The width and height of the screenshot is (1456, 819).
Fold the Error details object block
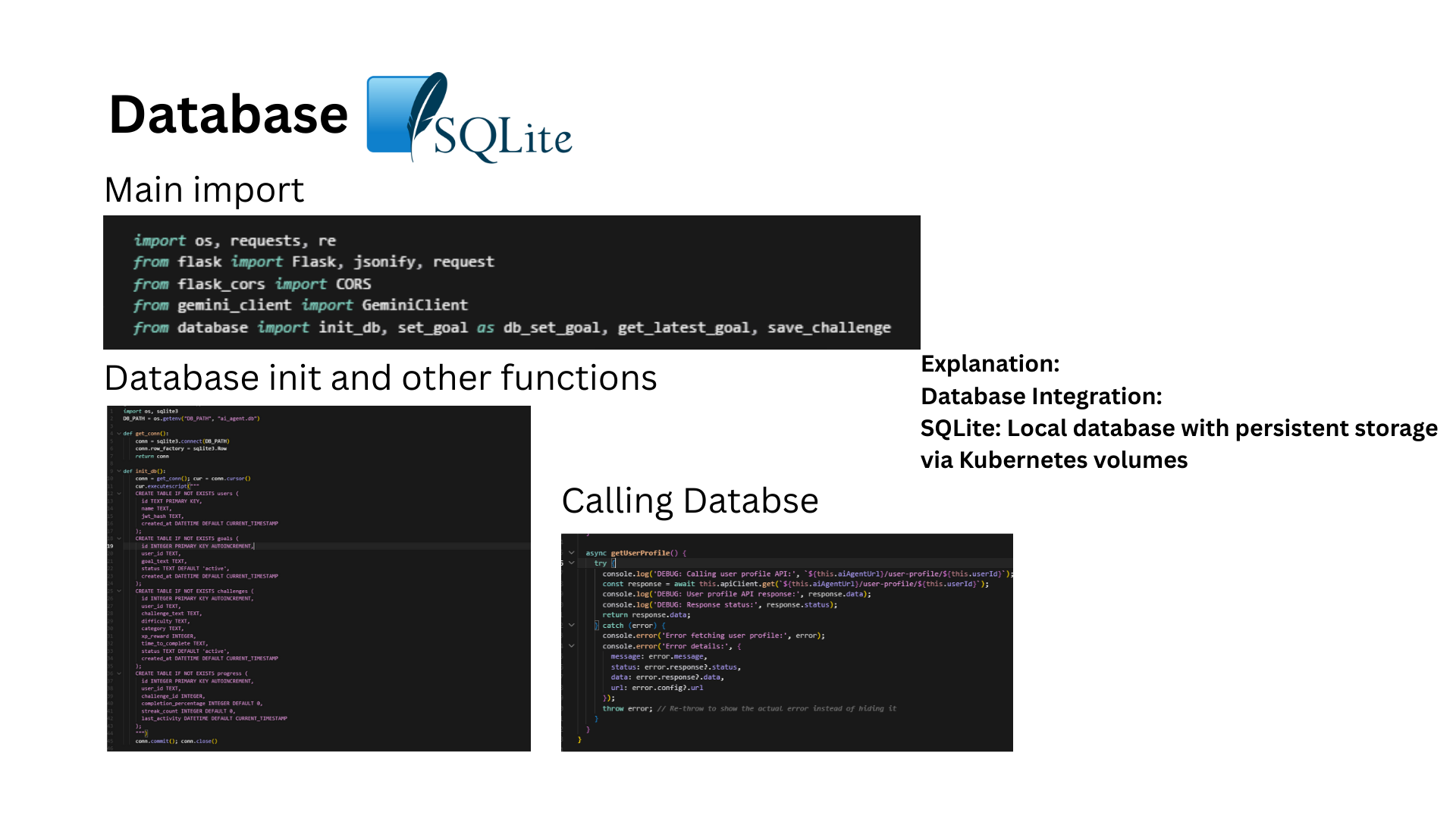[x=572, y=646]
